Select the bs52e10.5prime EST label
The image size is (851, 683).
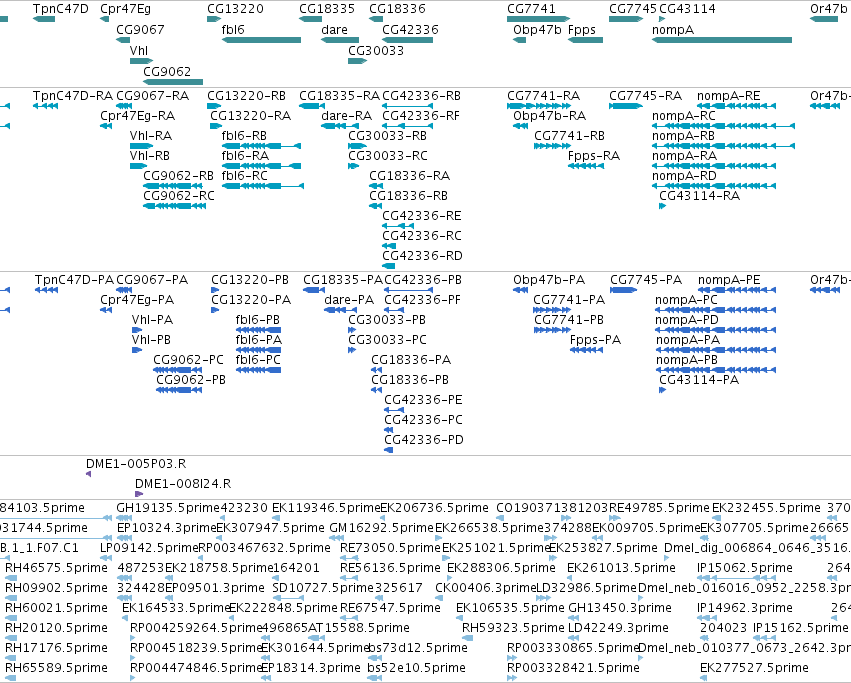tap(416, 668)
